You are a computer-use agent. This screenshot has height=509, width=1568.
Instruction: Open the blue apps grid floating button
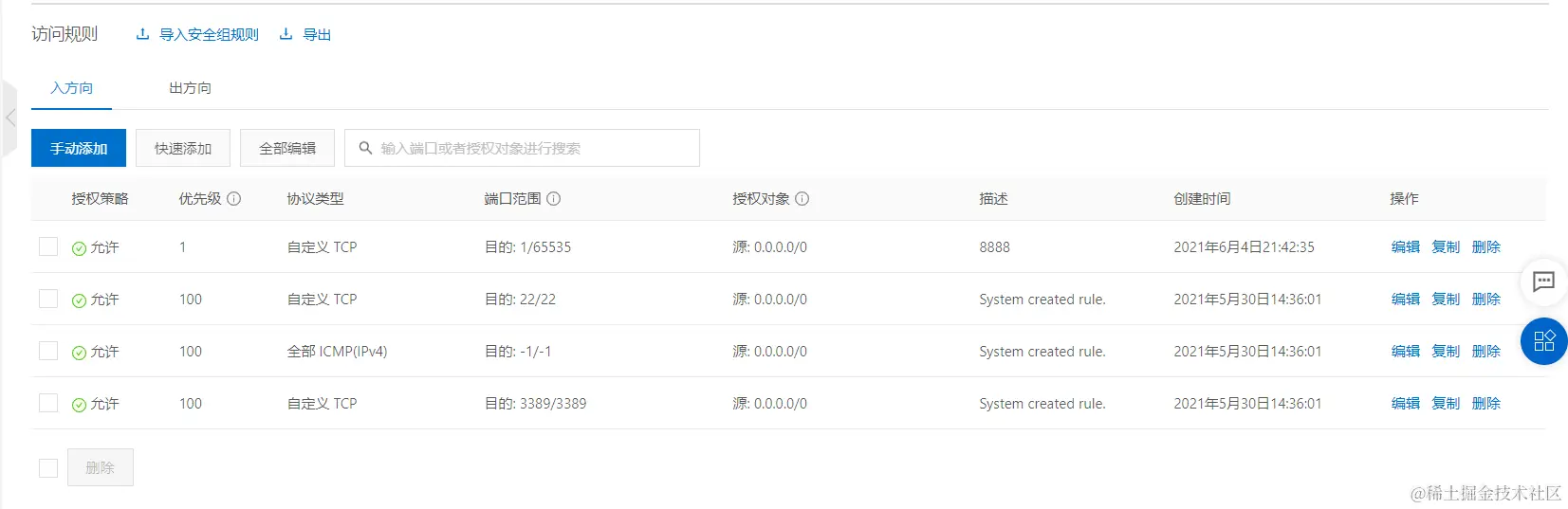pos(1544,341)
